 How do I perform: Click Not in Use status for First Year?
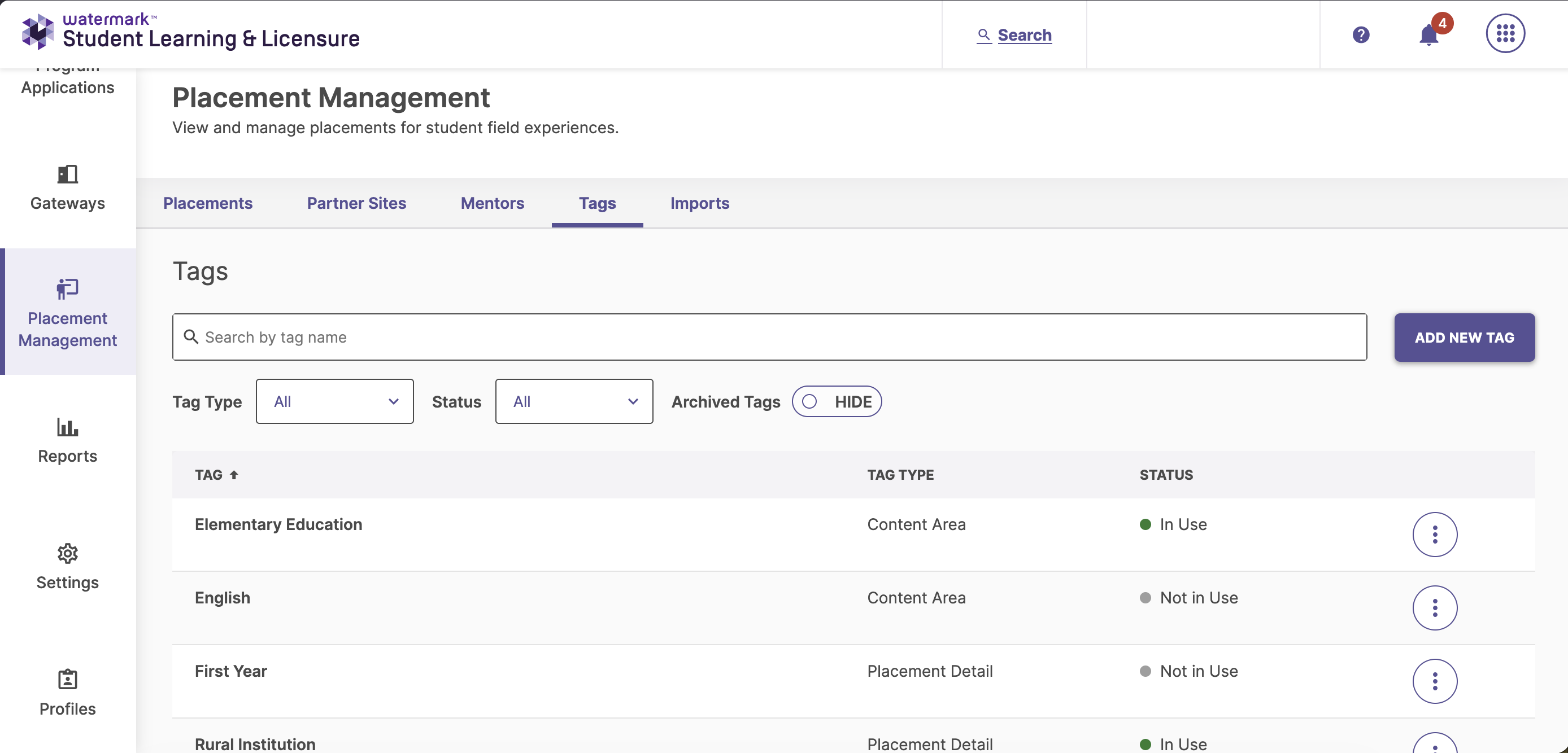1188,672
